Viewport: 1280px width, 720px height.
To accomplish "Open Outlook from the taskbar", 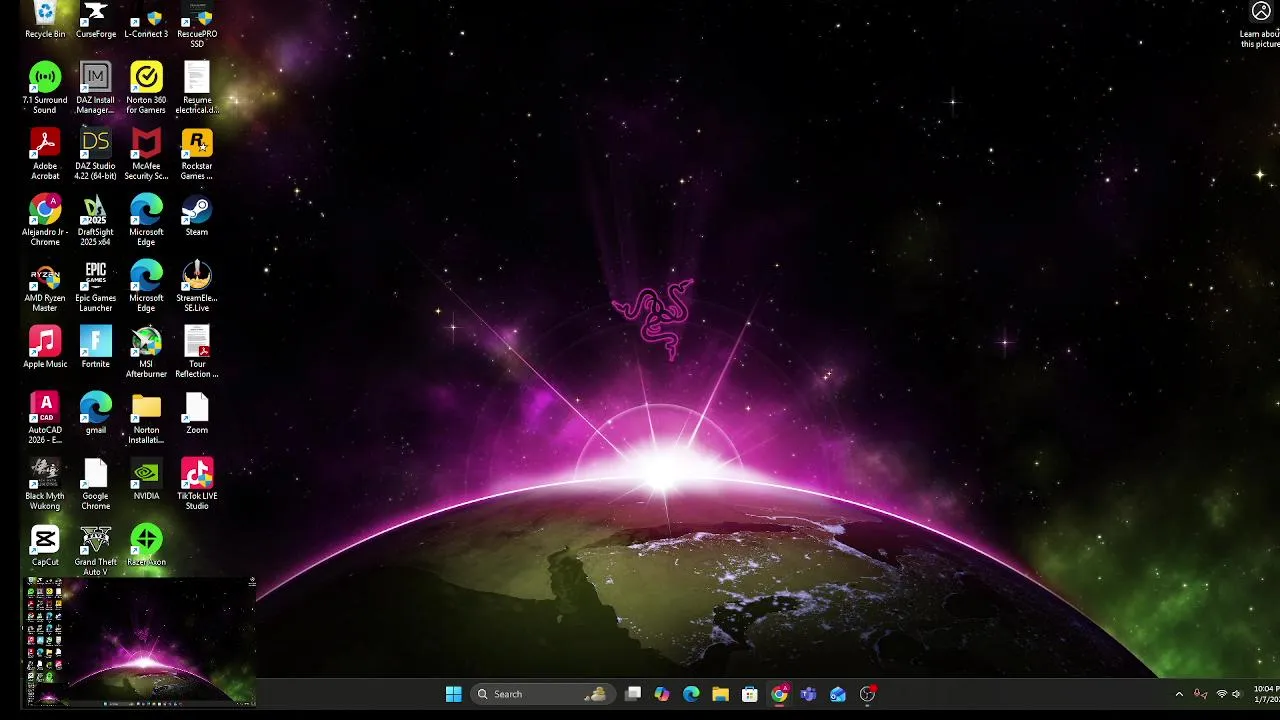I will (x=838, y=694).
